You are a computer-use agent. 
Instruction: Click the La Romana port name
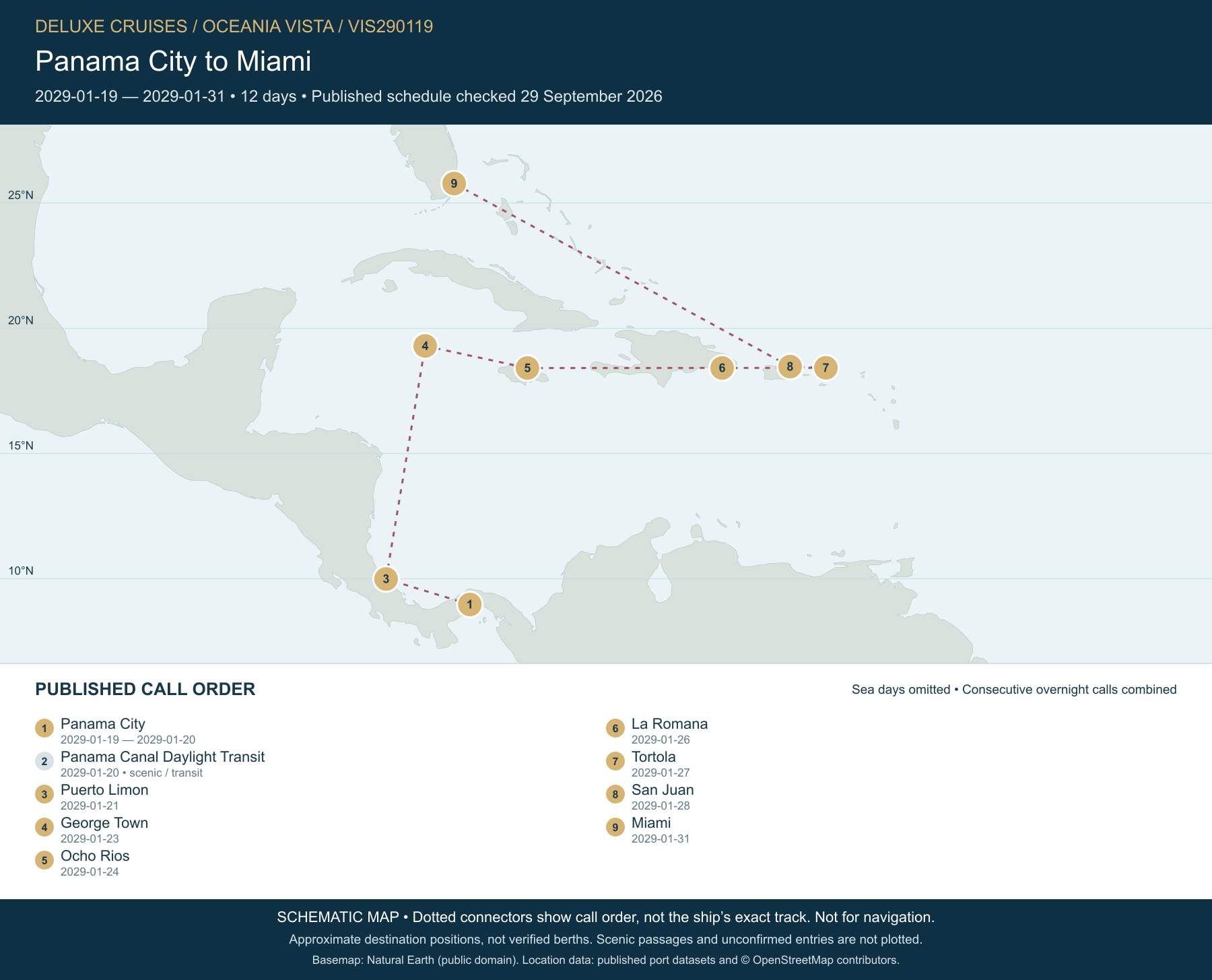point(669,724)
